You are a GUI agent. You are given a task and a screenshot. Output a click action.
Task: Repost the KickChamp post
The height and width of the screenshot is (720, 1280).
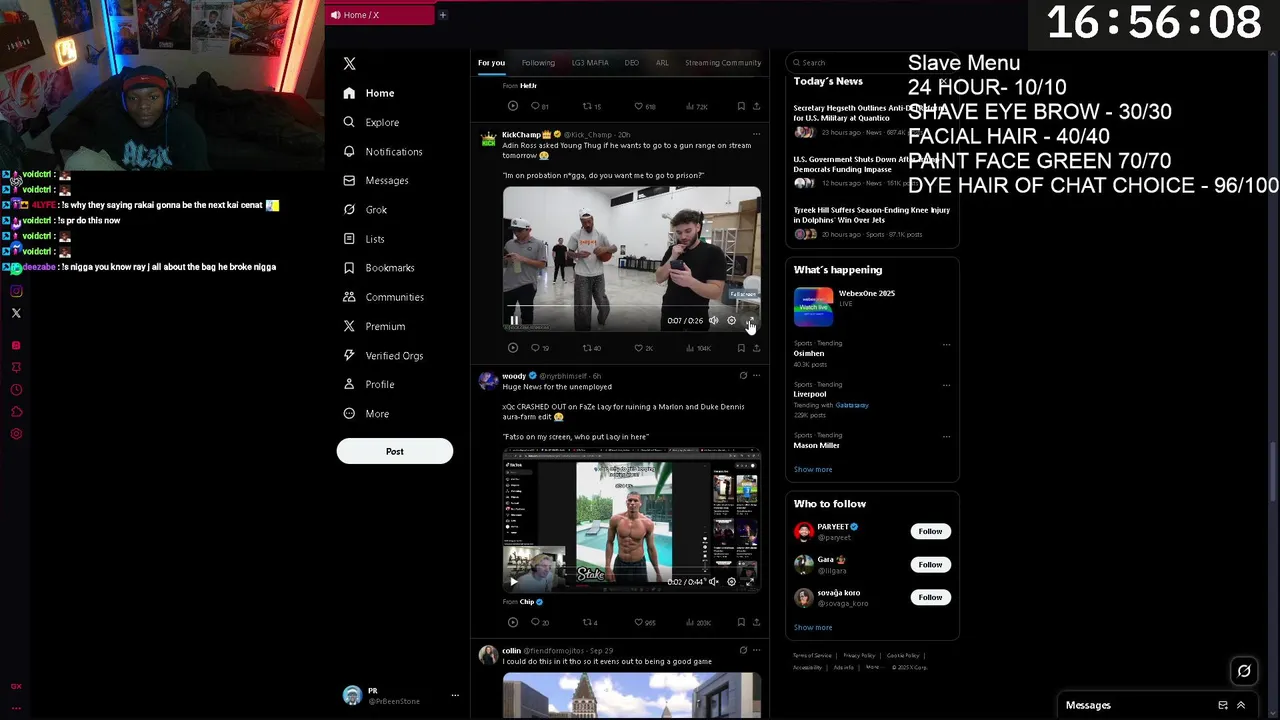[591, 348]
